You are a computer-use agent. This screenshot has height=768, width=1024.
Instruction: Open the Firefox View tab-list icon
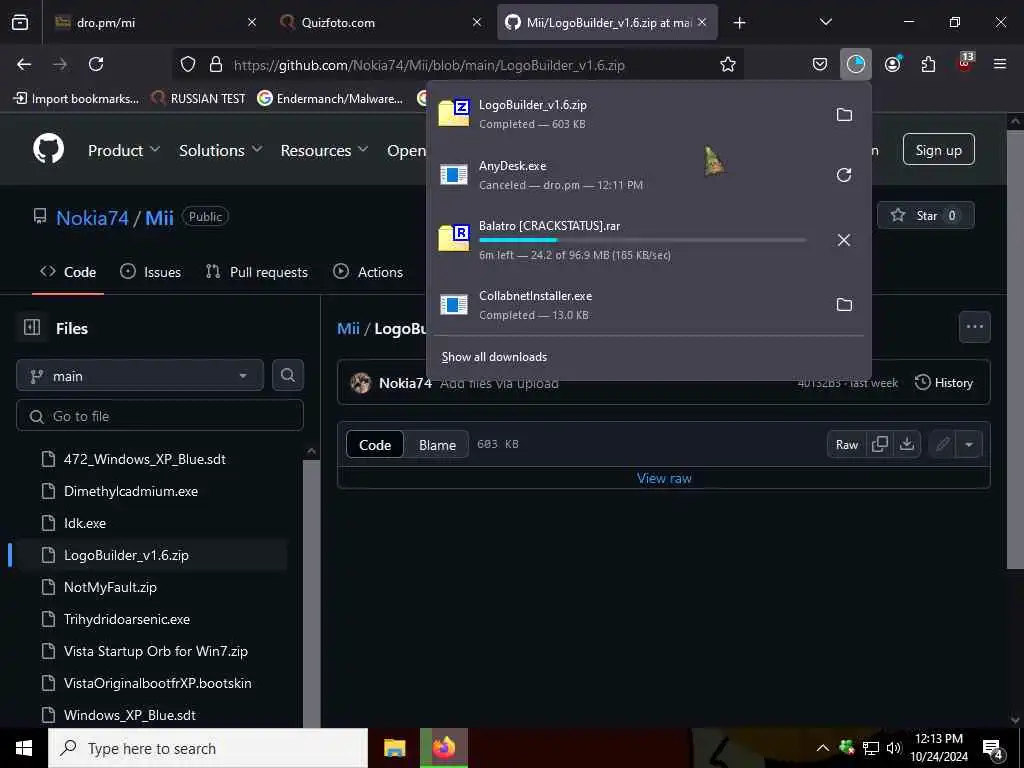pyautogui.click(x=20, y=22)
